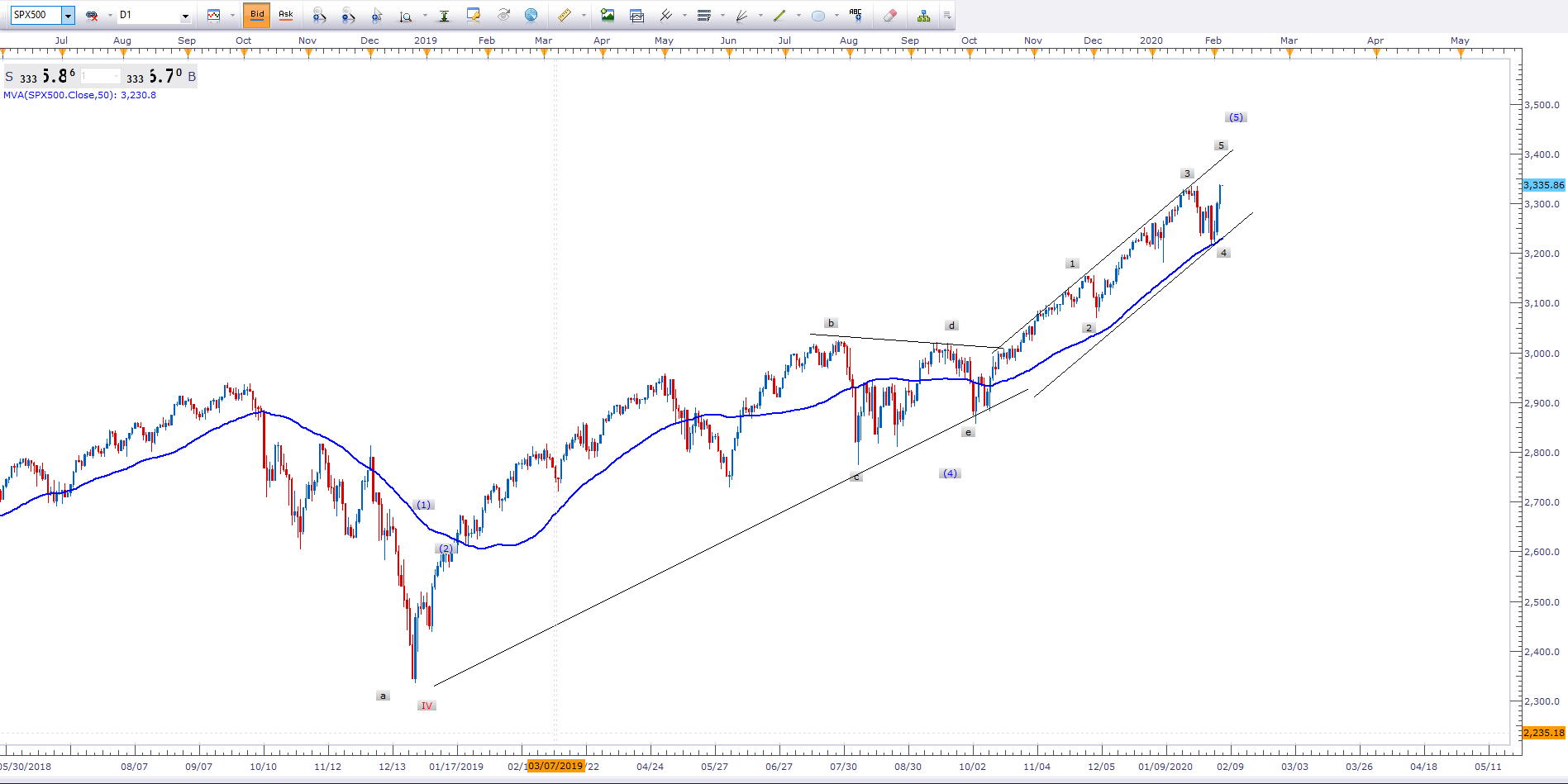Expand the chart type dropdown arrow

(x=232, y=15)
